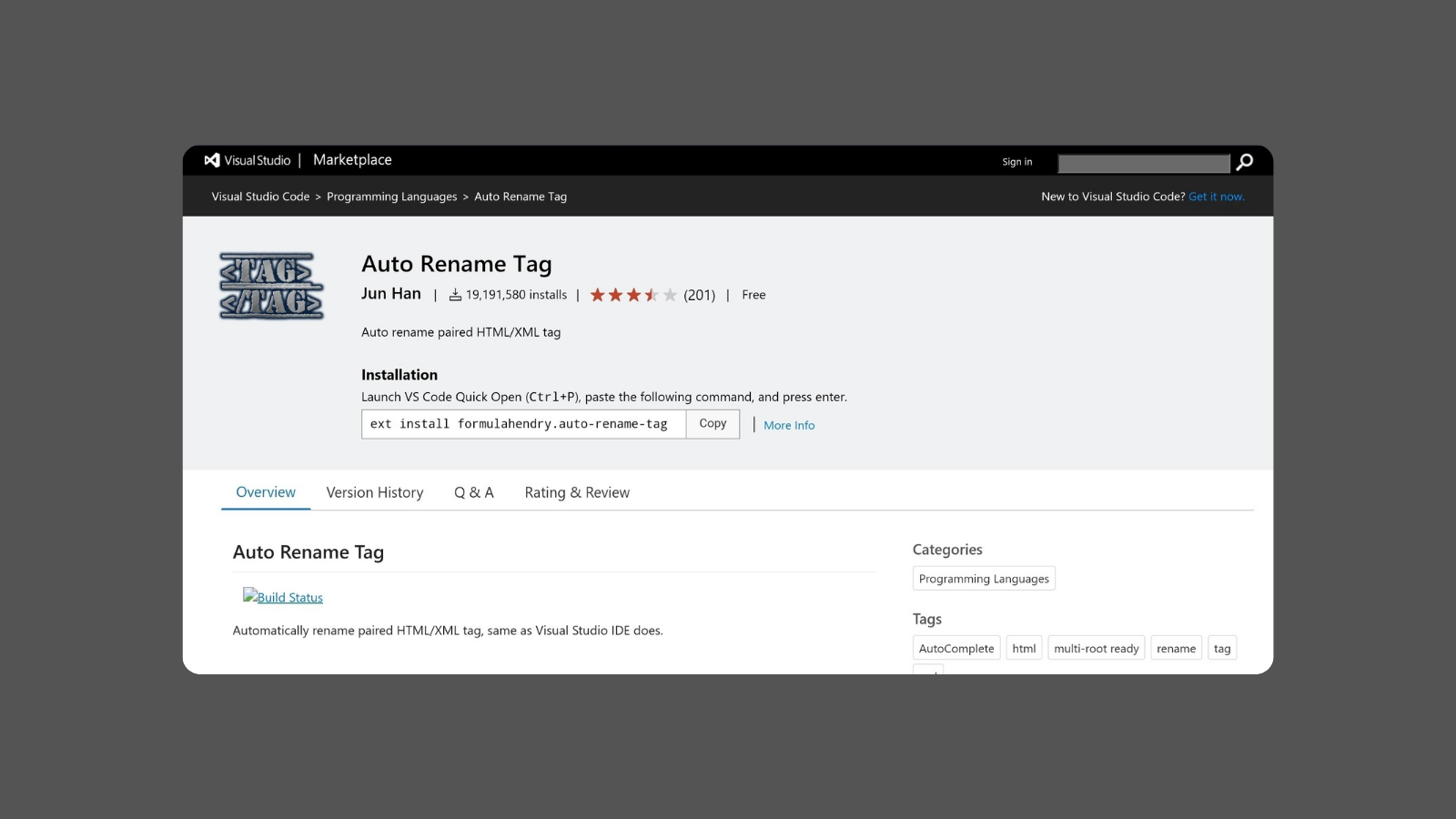Switch to the Overview tab

[x=266, y=492]
